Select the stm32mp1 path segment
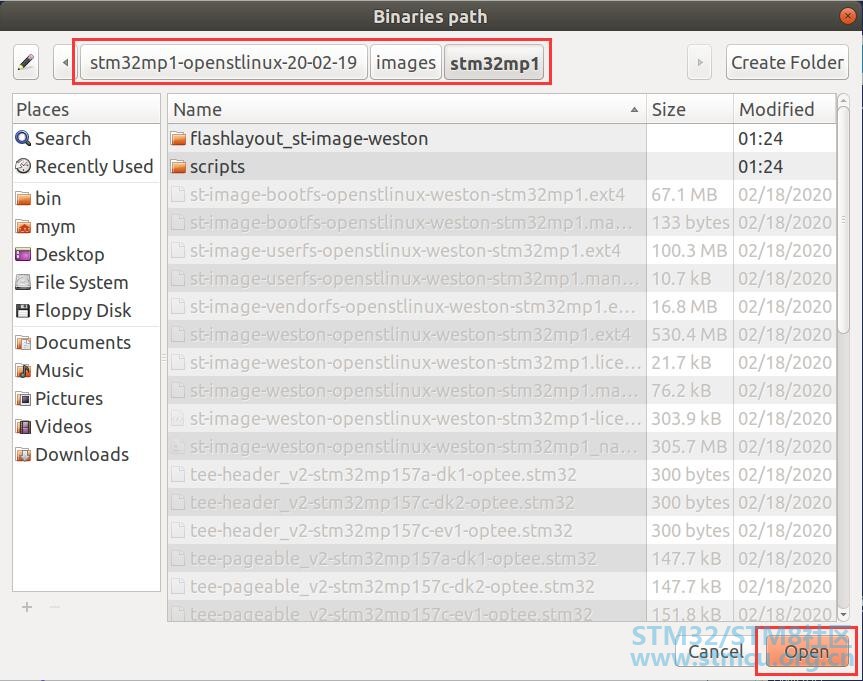Screen dimensions: 863x681 494,62
